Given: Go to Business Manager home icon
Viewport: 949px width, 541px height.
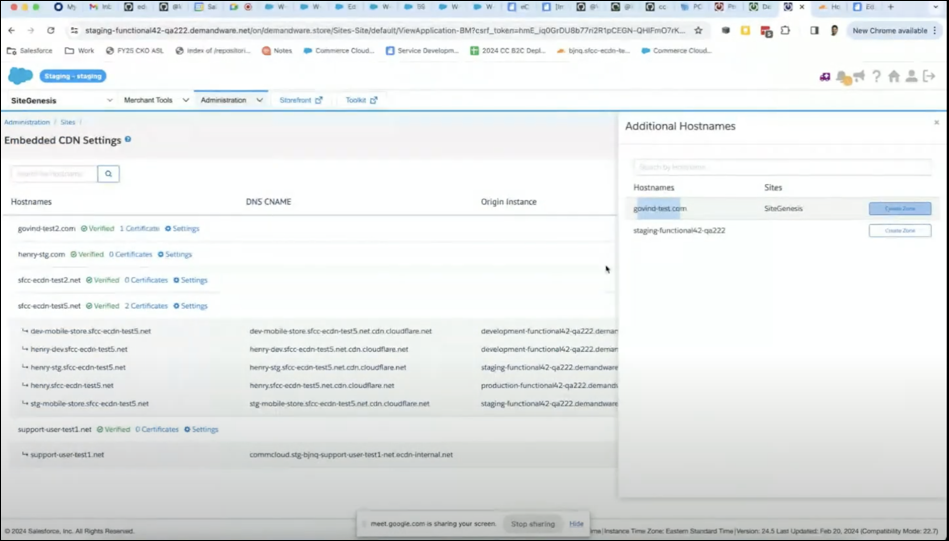Looking at the screenshot, I should click(x=894, y=76).
